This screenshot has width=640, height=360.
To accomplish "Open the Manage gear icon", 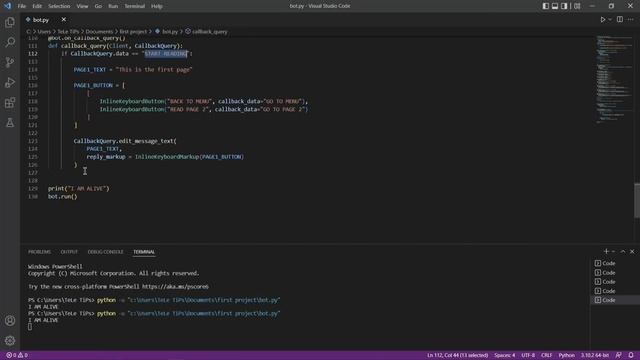I will coord(10,340).
